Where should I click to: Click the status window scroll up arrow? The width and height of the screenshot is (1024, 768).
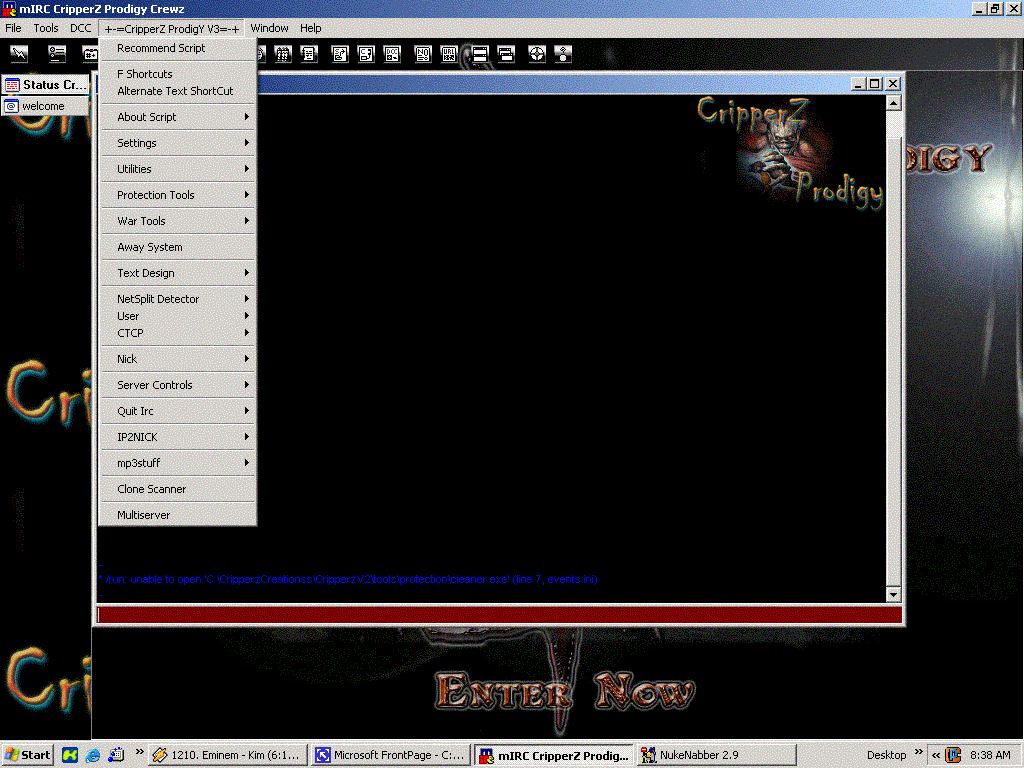(x=893, y=103)
